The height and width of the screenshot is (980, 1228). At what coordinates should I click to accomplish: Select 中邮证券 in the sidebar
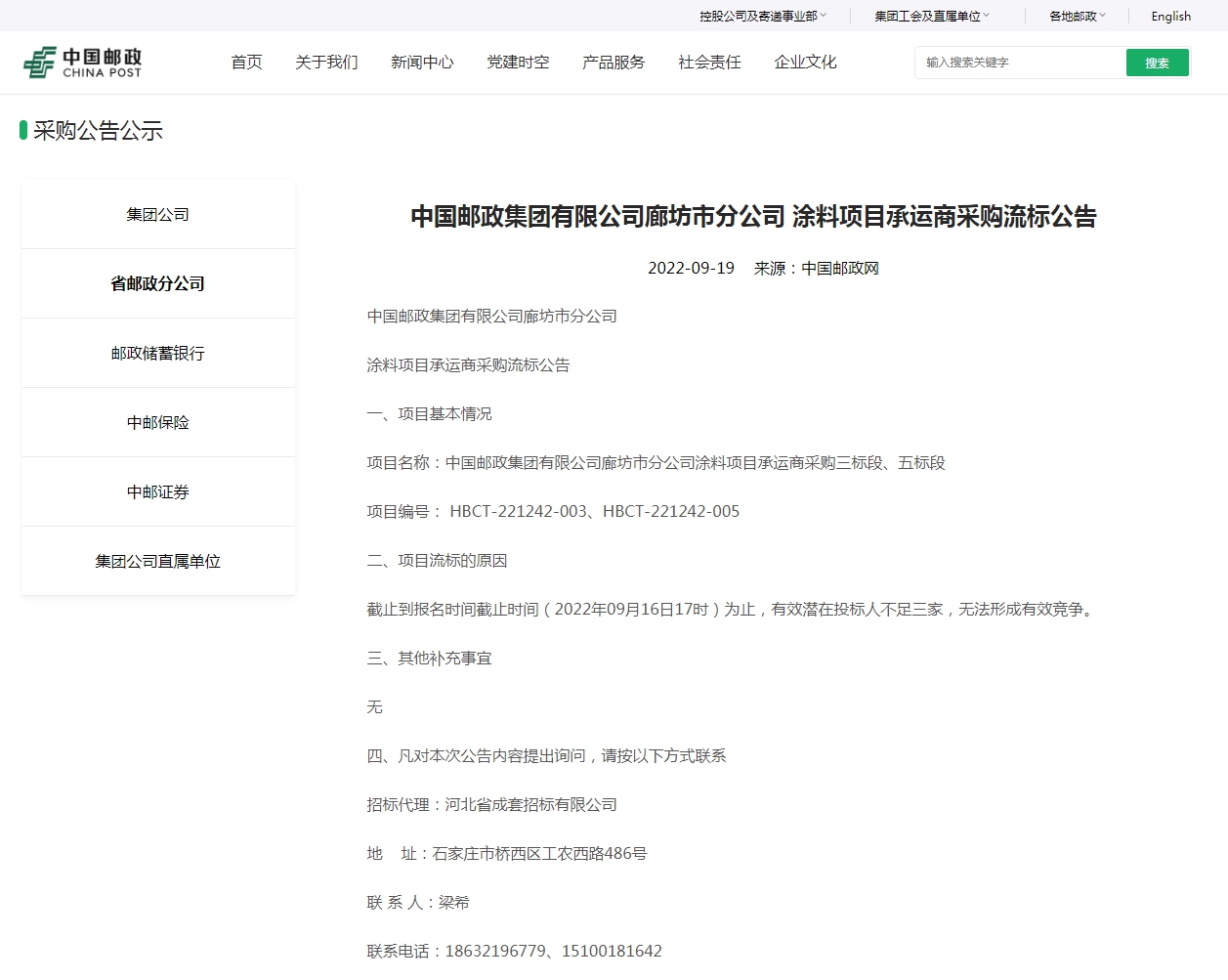[x=158, y=491]
